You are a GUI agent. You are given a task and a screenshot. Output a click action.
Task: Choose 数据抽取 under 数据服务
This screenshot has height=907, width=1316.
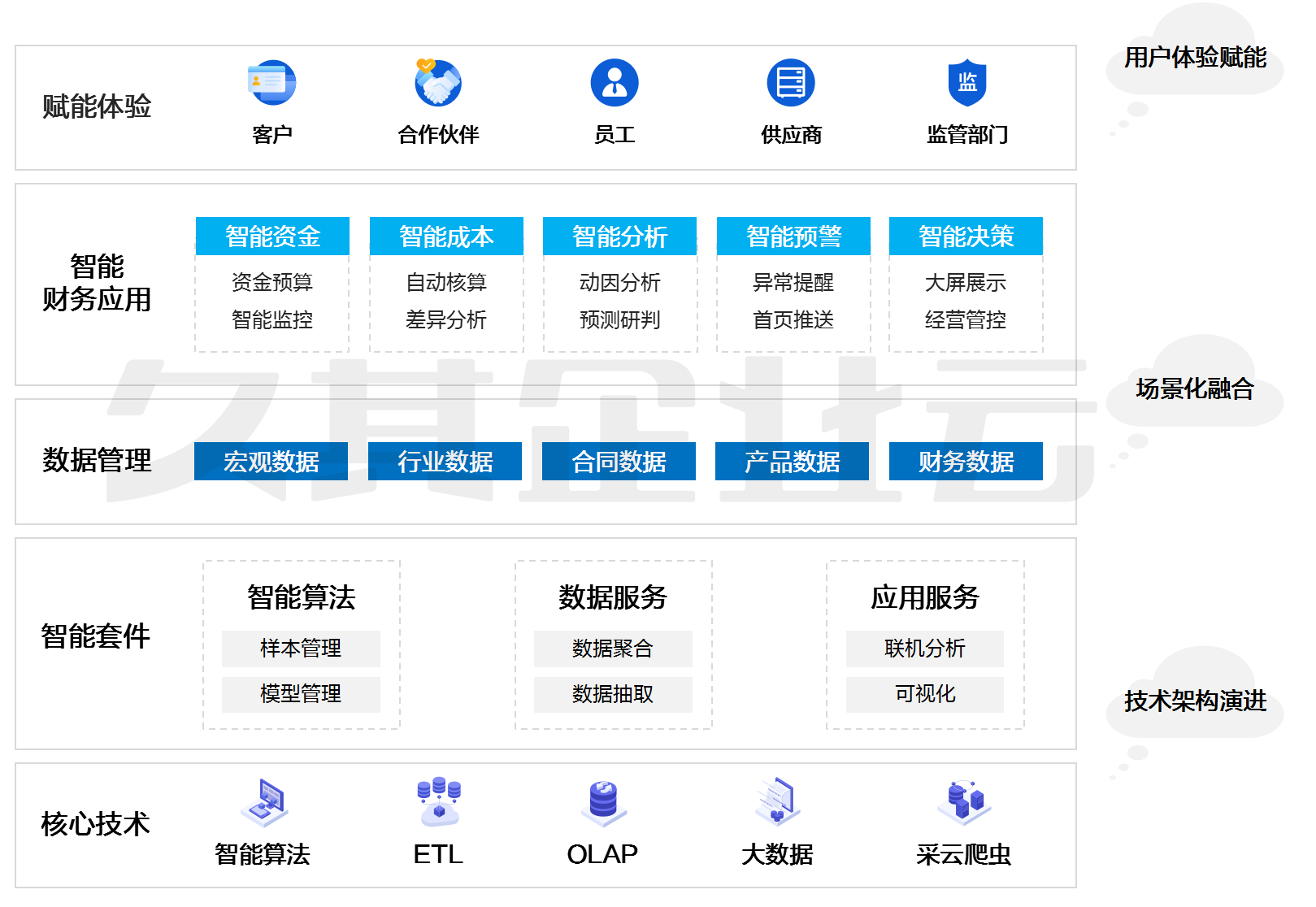613,694
